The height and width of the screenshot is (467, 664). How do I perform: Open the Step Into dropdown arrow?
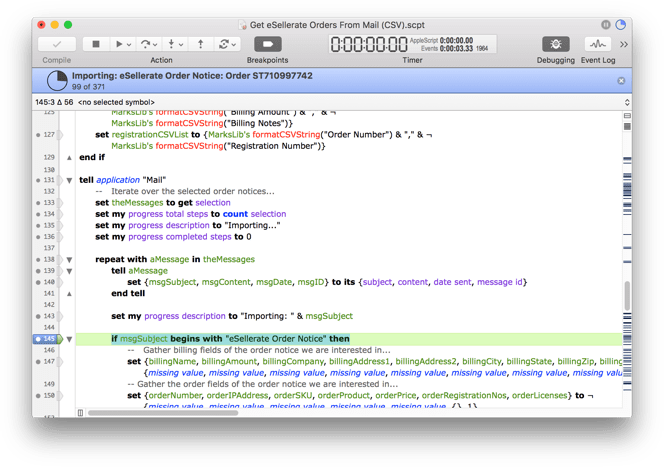tap(181, 44)
